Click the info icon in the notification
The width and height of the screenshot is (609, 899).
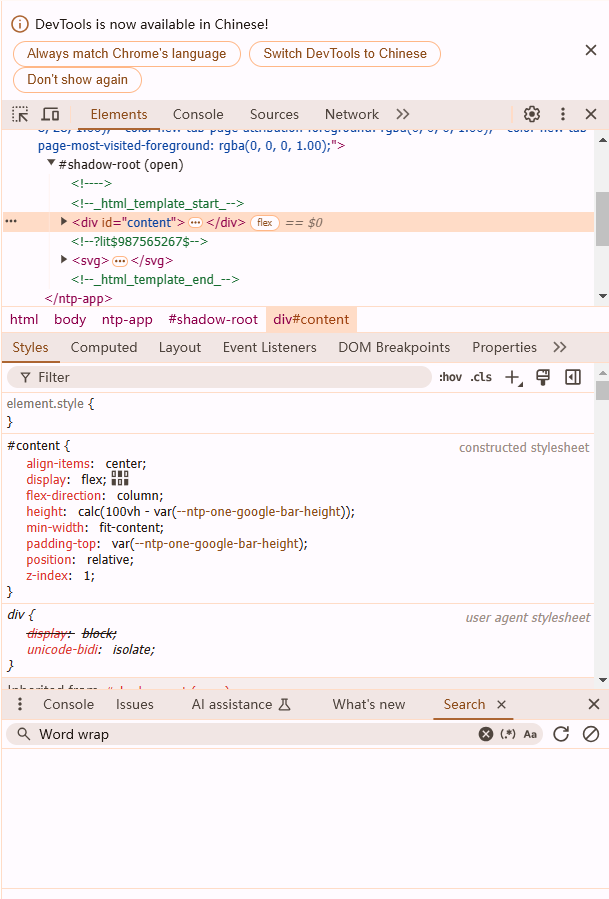coord(20,24)
